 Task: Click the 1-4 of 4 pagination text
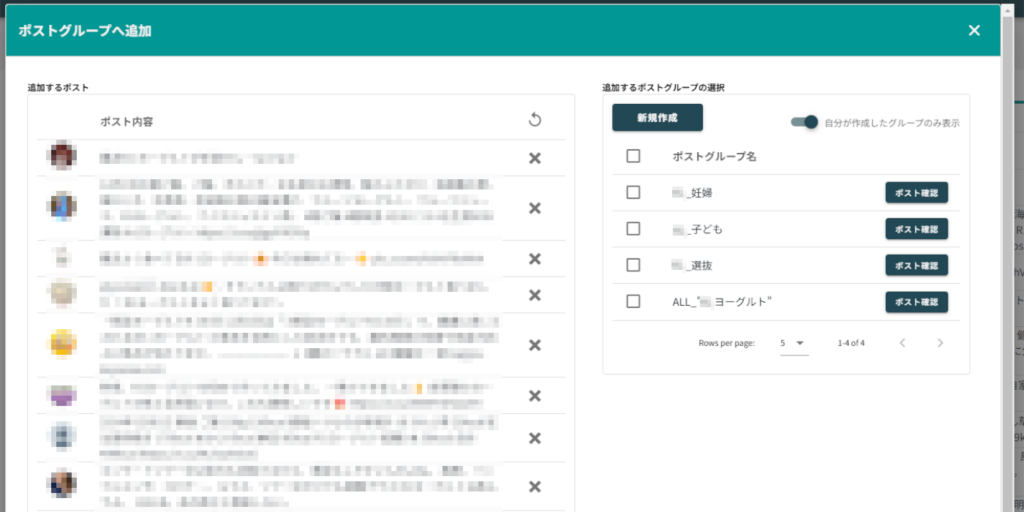point(851,343)
